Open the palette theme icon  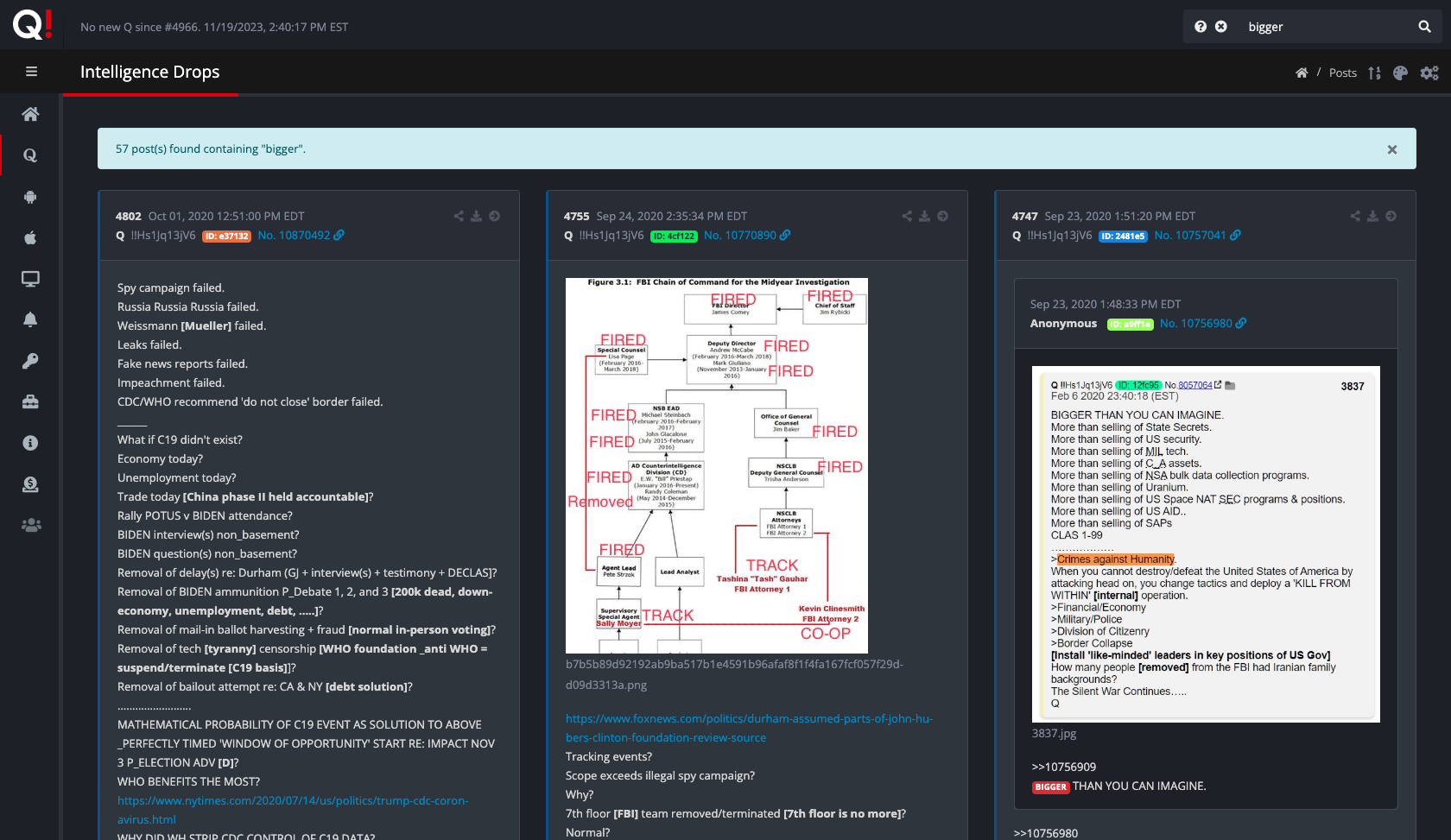tap(1401, 73)
